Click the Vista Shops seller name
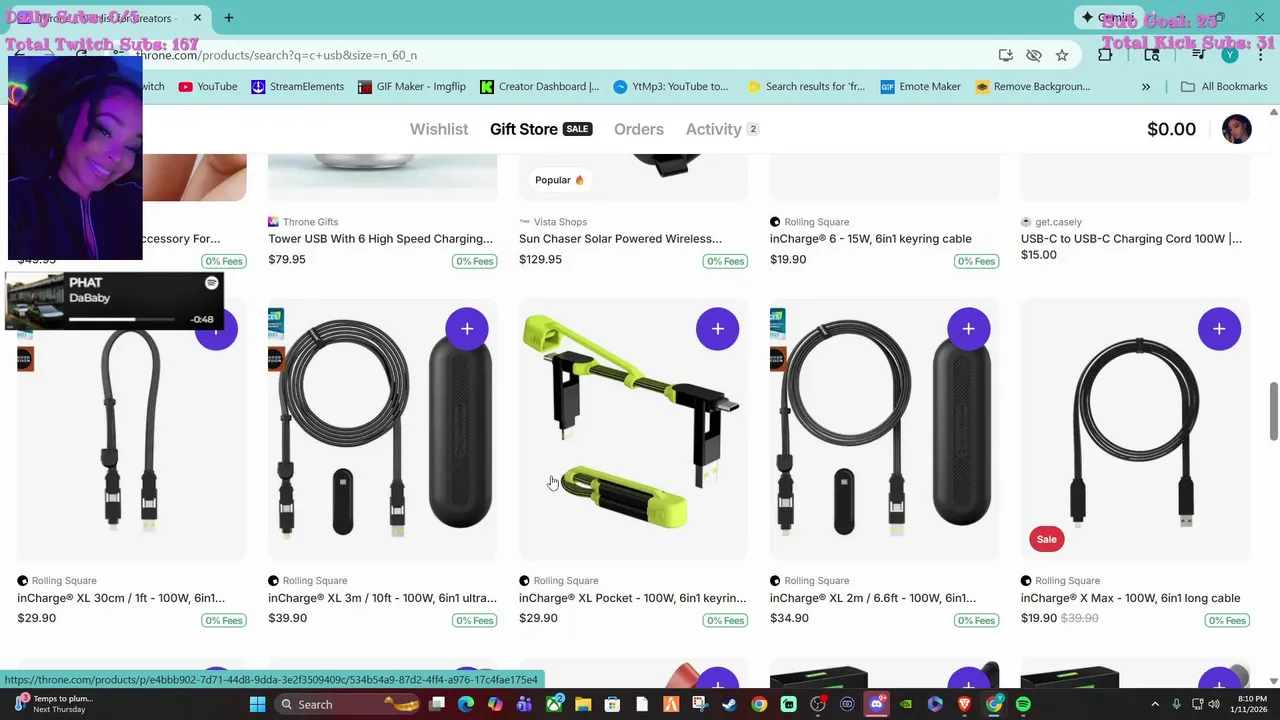This screenshot has width=1280, height=720. [560, 222]
